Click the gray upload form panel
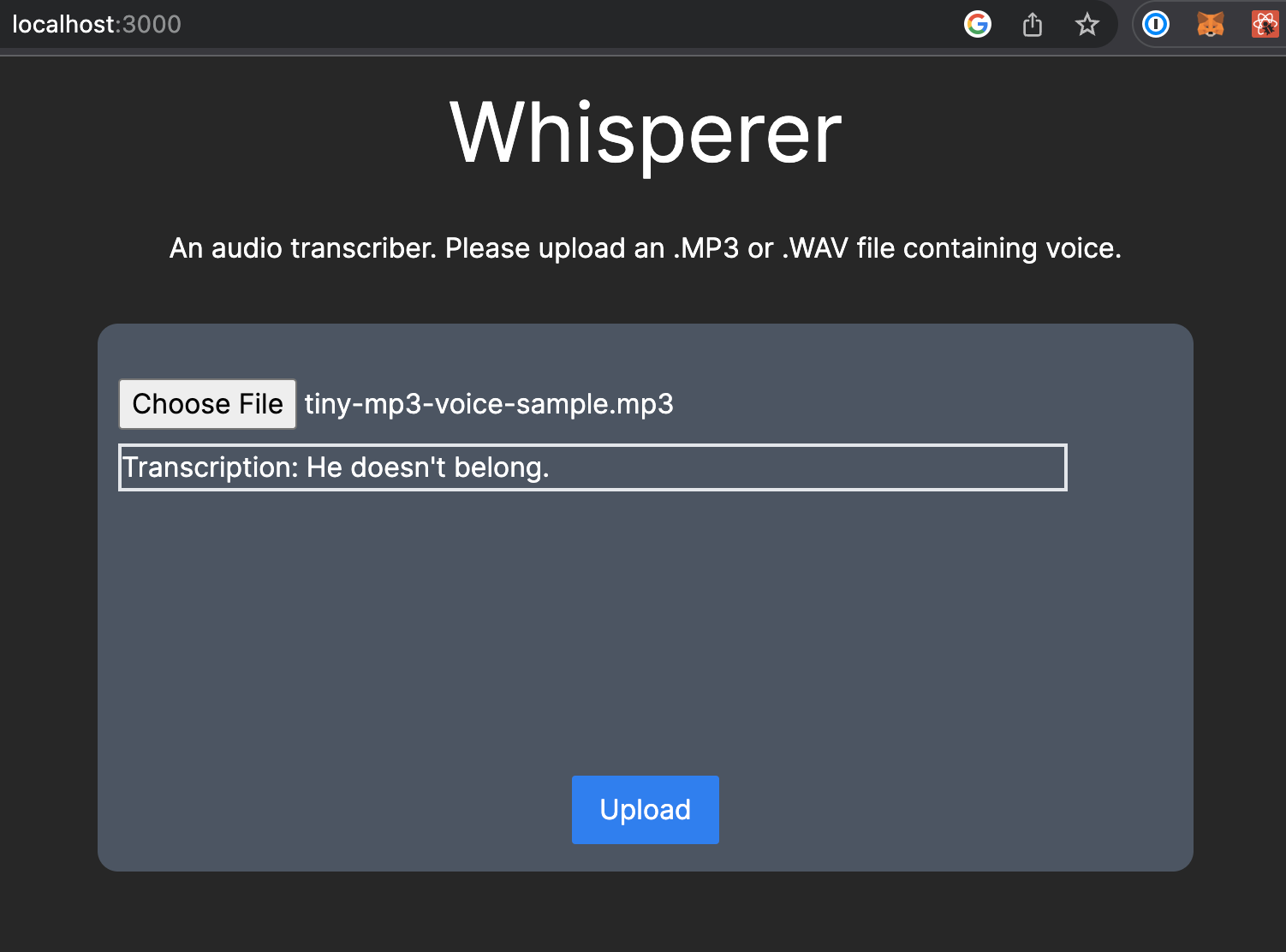Image resolution: width=1286 pixels, height=952 pixels. point(645,642)
